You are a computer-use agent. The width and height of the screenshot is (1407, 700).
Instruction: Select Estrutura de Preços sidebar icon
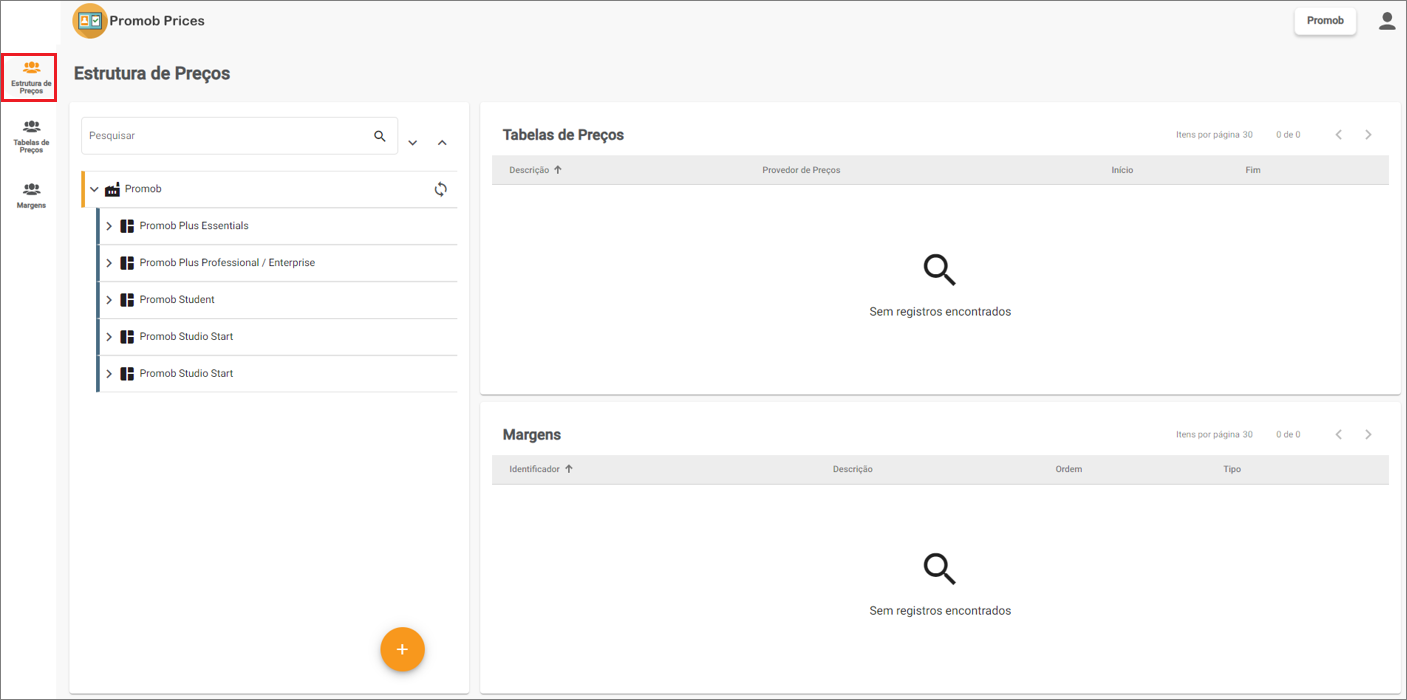(x=31, y=78)
